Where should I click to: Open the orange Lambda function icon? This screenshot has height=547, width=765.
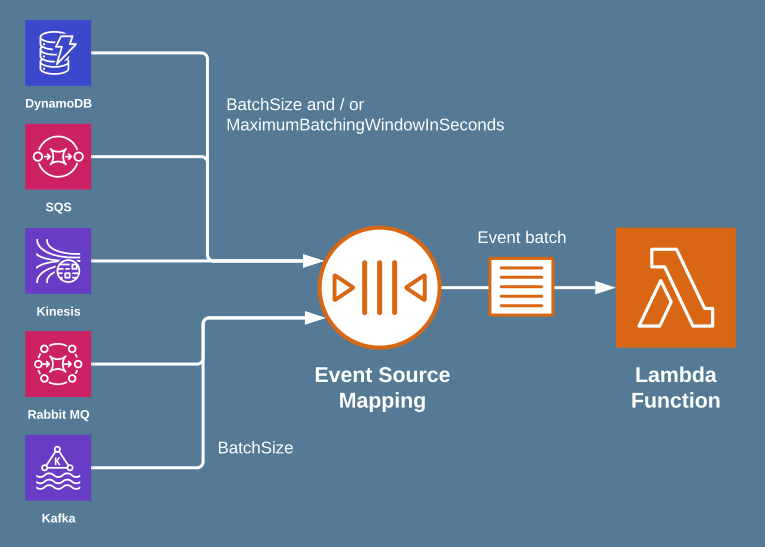(675, 288)
